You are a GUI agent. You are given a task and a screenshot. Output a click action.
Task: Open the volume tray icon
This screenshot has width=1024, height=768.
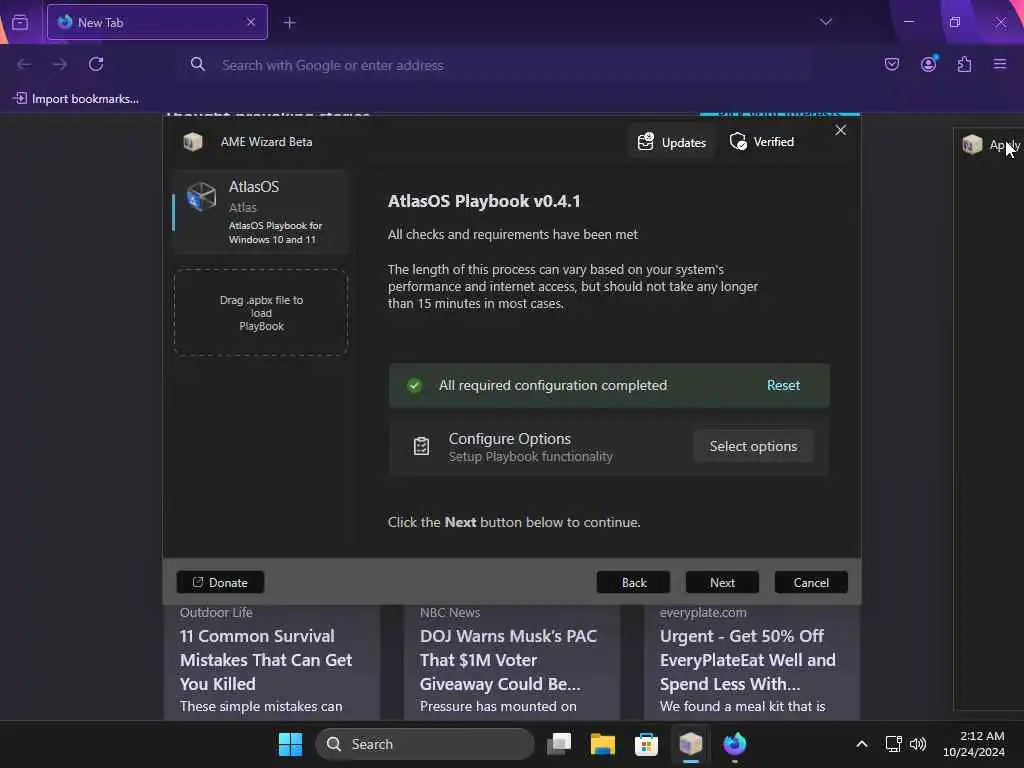click(x=918, y=744)
